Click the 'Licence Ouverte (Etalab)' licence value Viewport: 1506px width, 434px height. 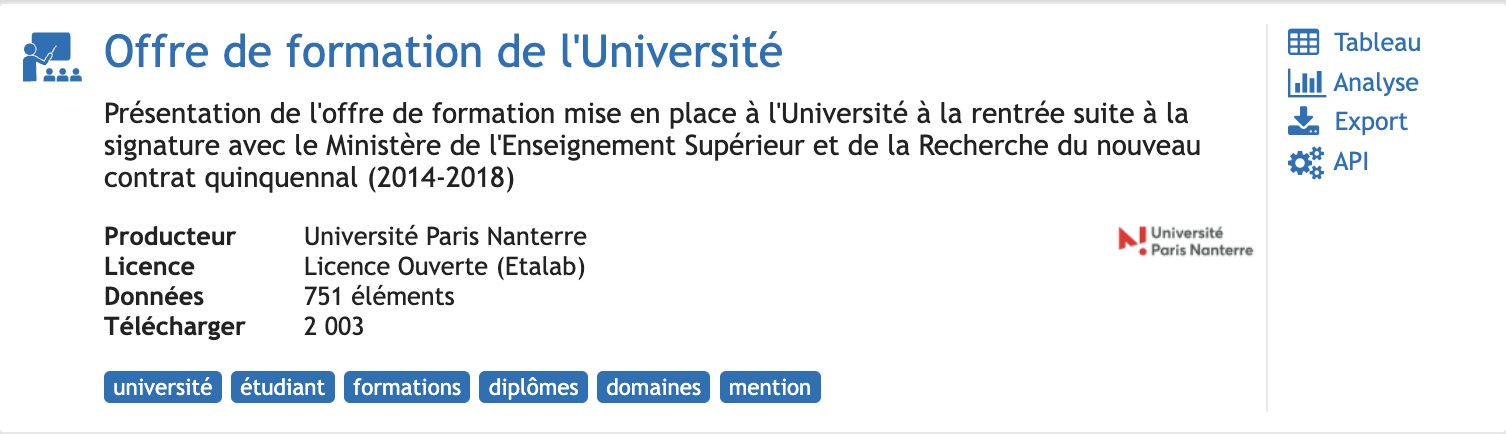(x=444, y=267)
